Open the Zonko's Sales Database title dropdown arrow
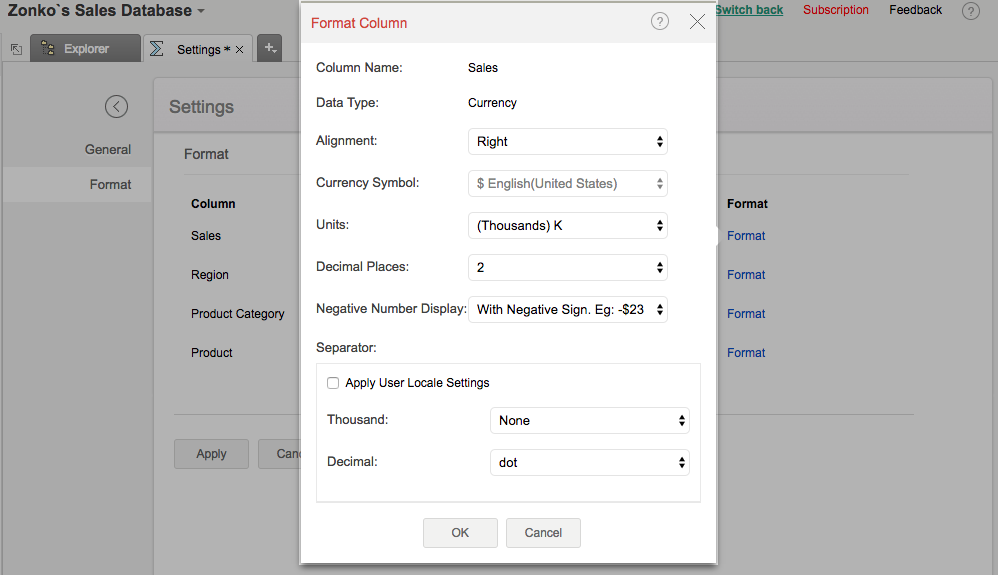 [201, 11]
